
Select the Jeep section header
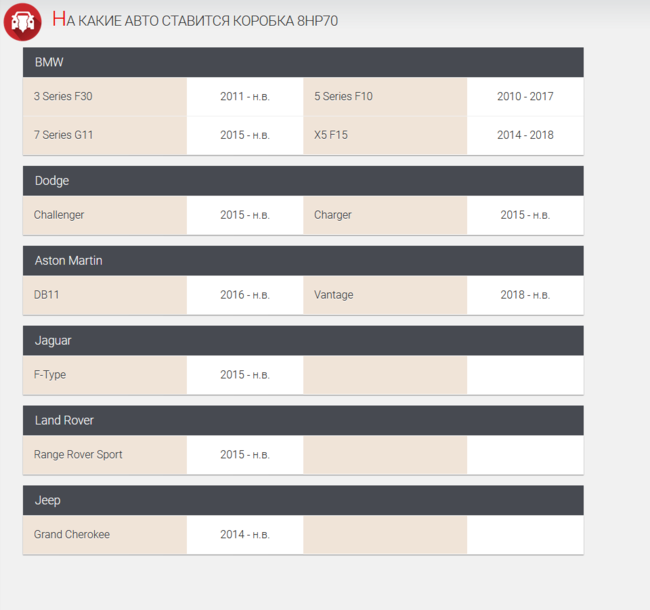click(303, 501)
